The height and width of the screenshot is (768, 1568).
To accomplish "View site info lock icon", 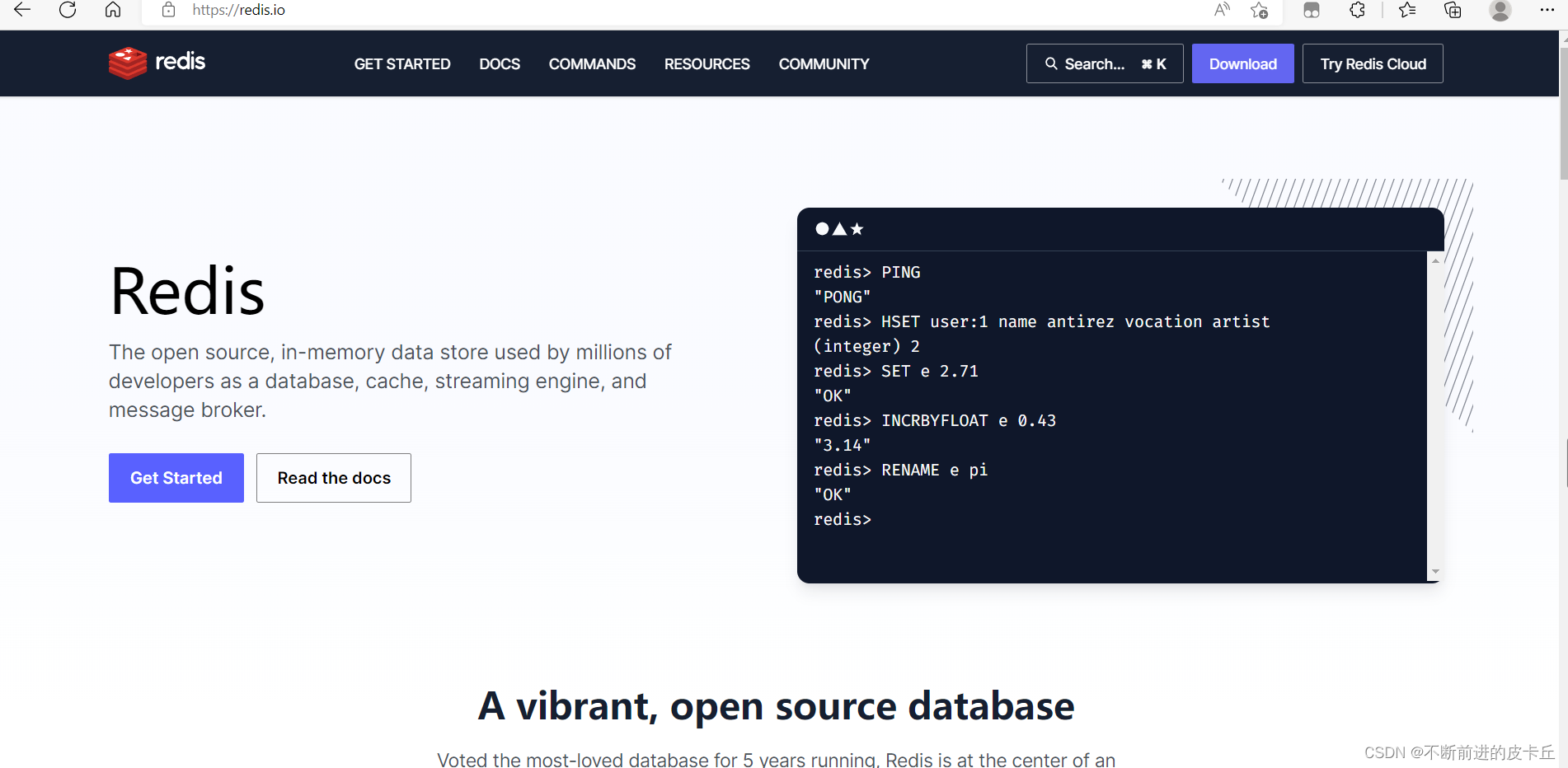I will point(169,10).
